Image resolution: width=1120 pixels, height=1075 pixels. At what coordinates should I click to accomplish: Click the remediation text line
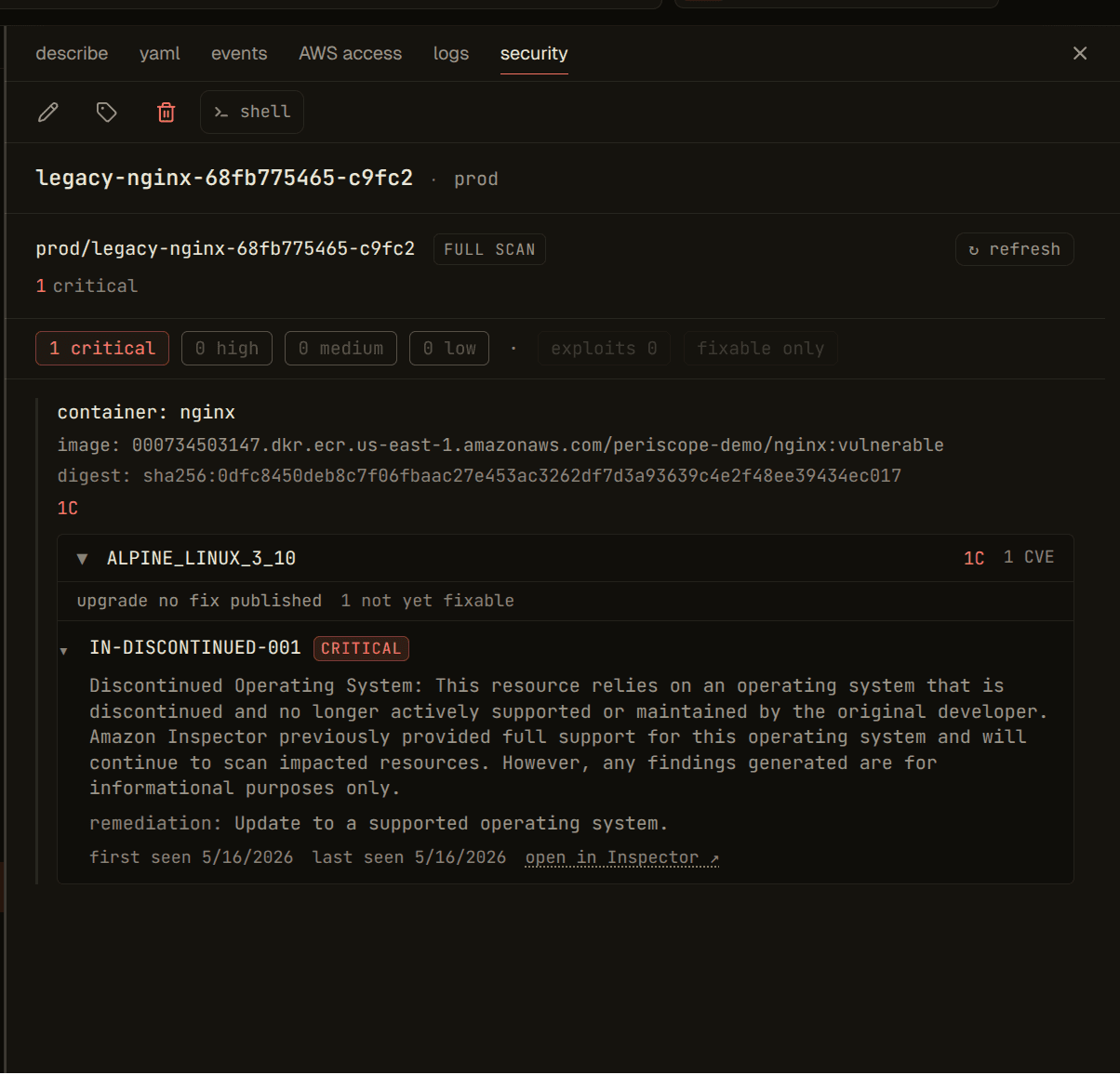click(379, 823)
